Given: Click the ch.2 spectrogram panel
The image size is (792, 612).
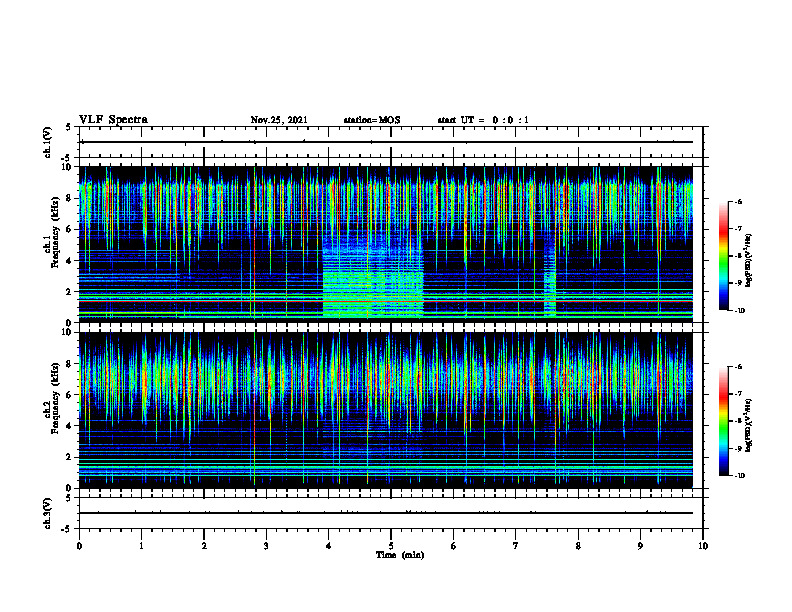Looking at the screenshot, I should [386, 410].
